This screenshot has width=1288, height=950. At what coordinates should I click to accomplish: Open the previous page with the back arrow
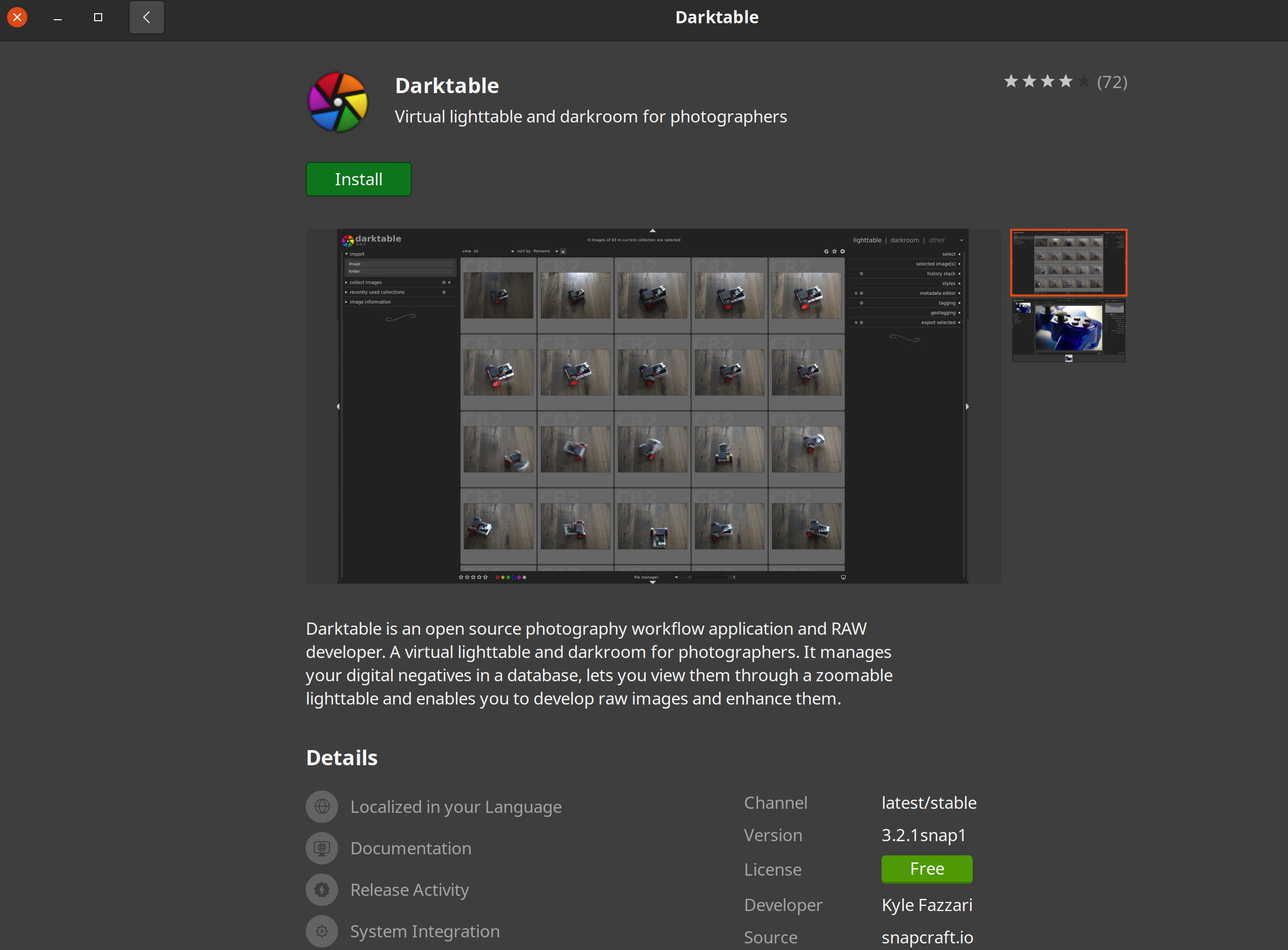click(146, 17)
